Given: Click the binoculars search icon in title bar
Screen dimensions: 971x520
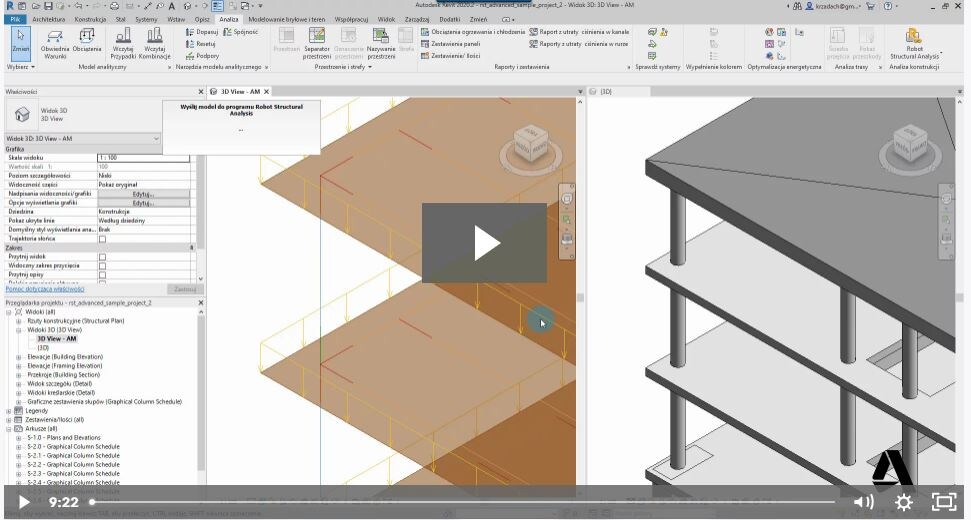Looking at the screenshot, I should pyautogui.click(x=797, y=6).
